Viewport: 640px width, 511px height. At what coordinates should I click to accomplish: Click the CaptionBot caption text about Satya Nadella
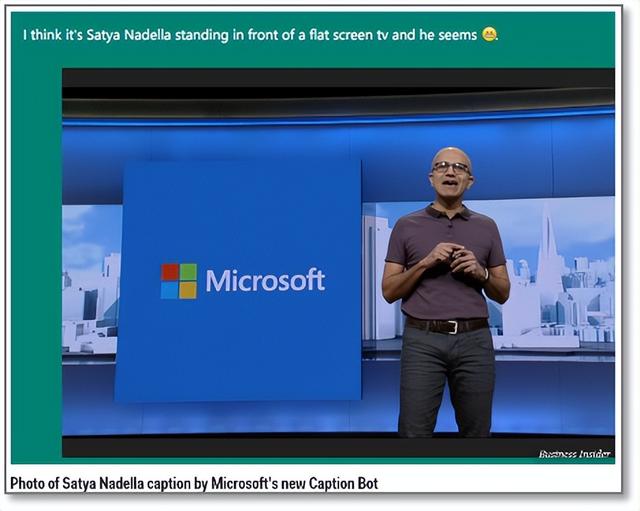coord(260,35)
